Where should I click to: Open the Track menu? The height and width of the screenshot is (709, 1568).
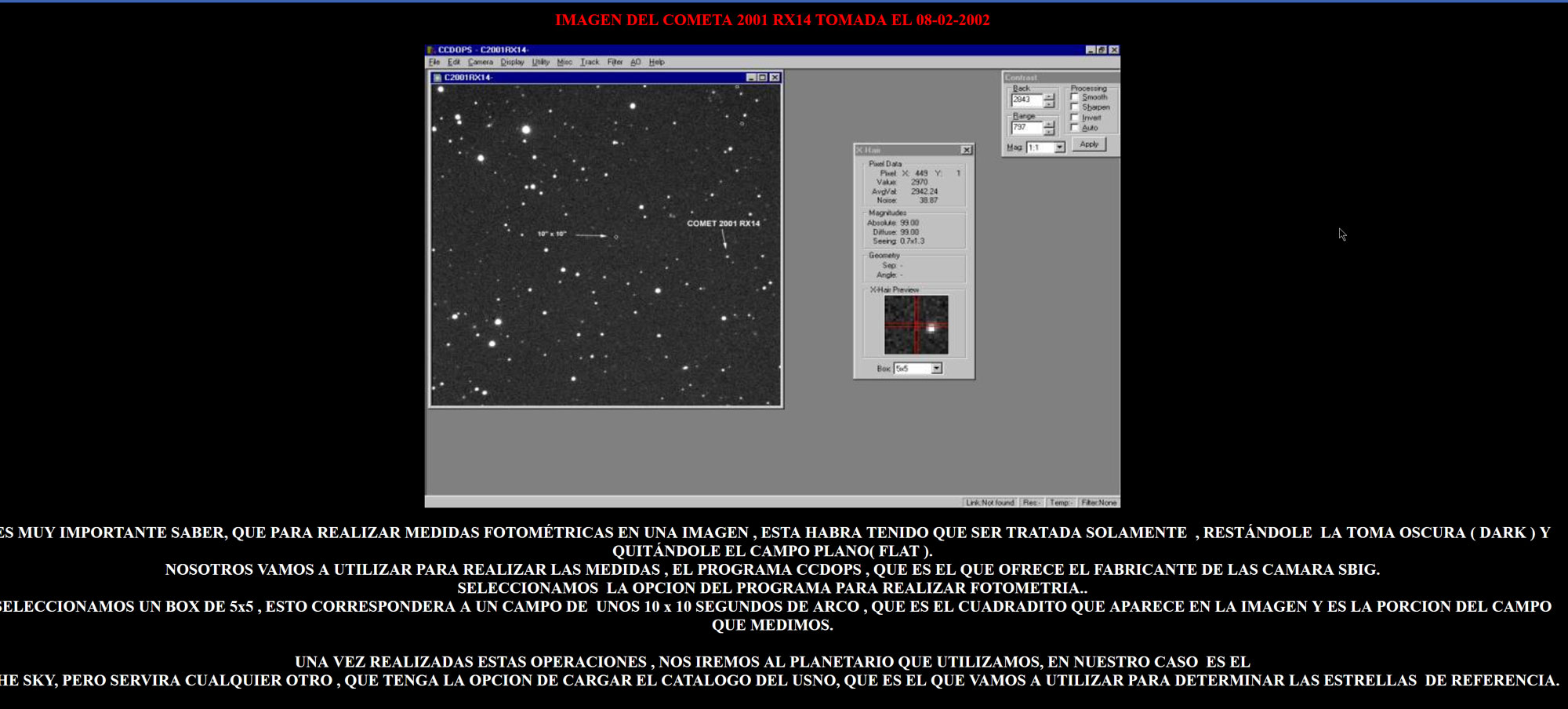[590, 62]
